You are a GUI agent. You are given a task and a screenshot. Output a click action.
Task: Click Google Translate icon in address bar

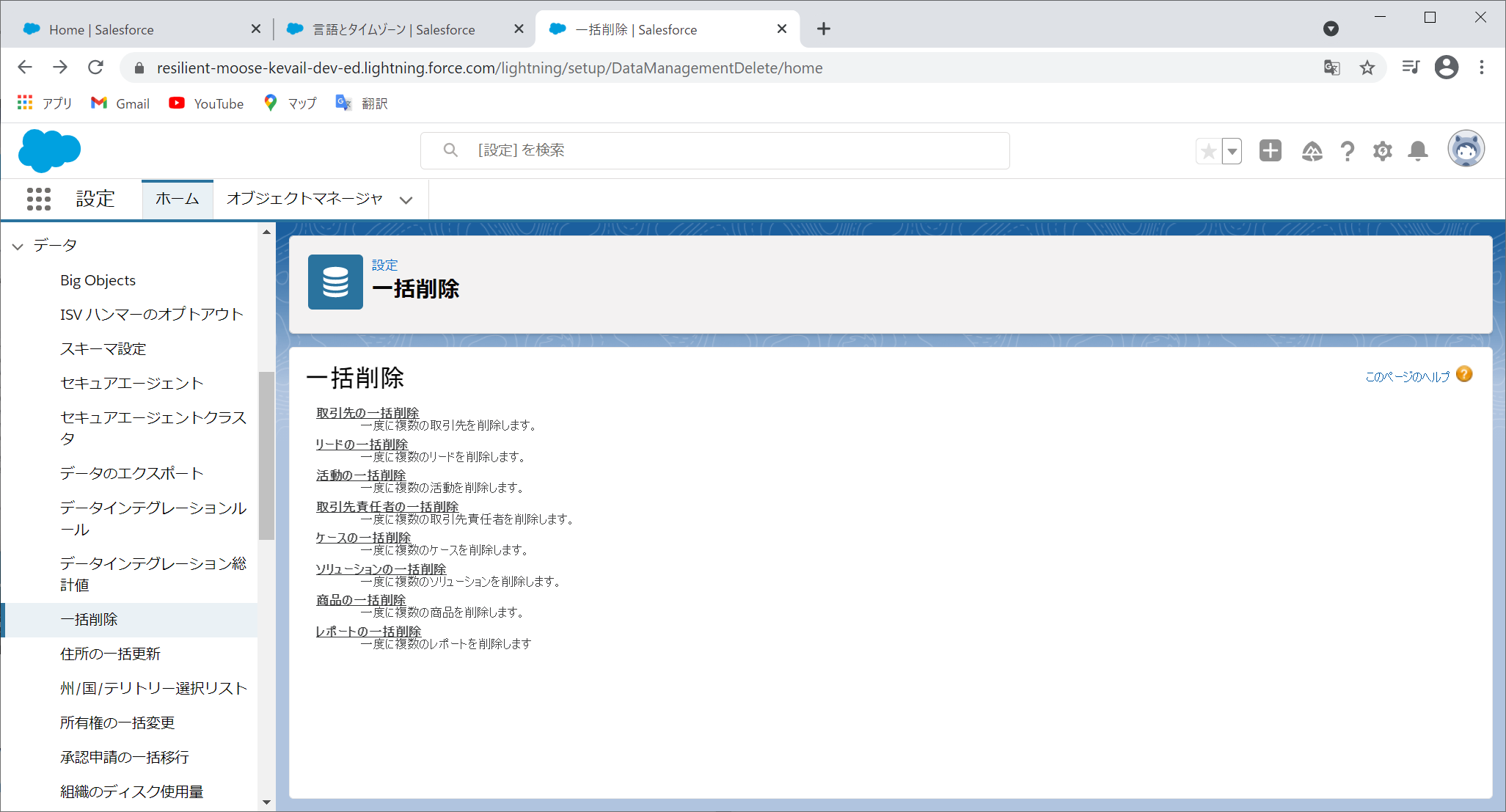coord(1331,67)
